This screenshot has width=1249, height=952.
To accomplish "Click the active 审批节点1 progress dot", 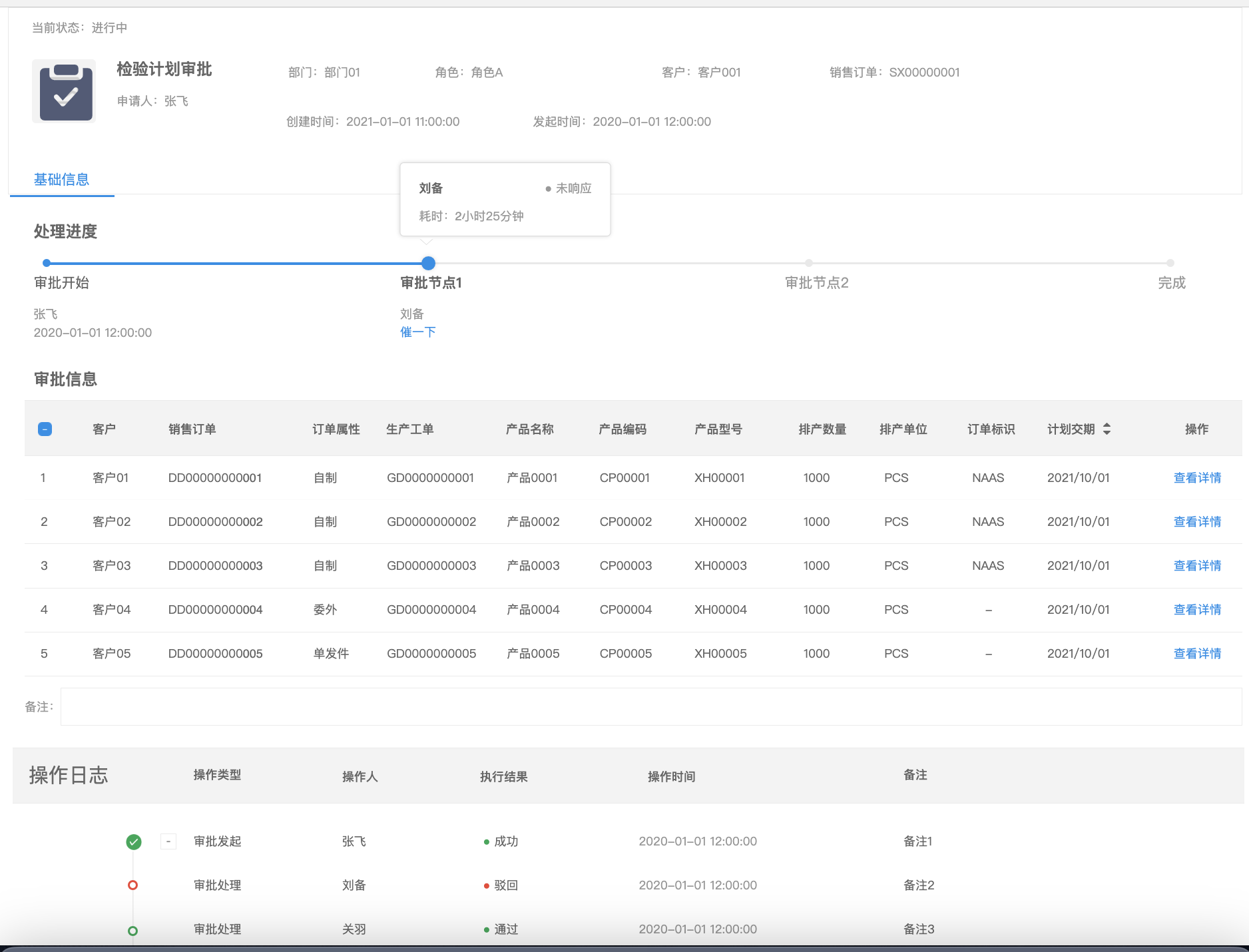I will coord(429,263).
